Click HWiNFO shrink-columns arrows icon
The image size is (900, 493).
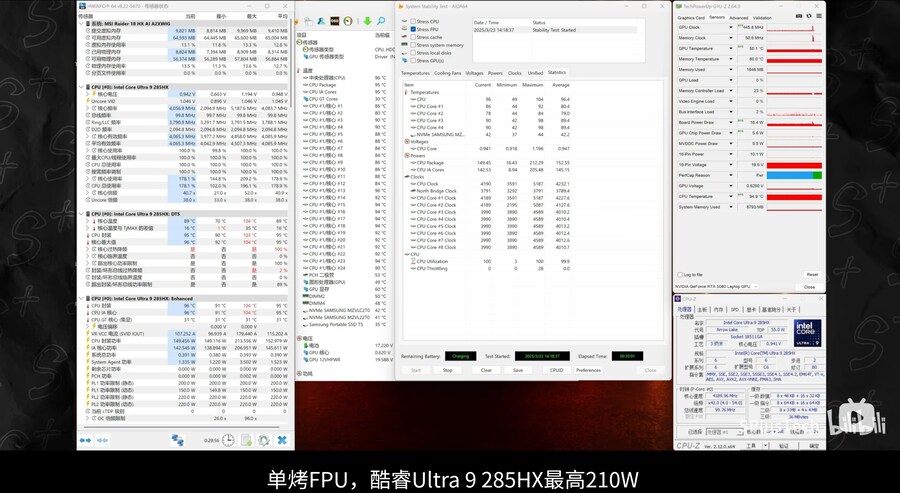click(103, 440)
